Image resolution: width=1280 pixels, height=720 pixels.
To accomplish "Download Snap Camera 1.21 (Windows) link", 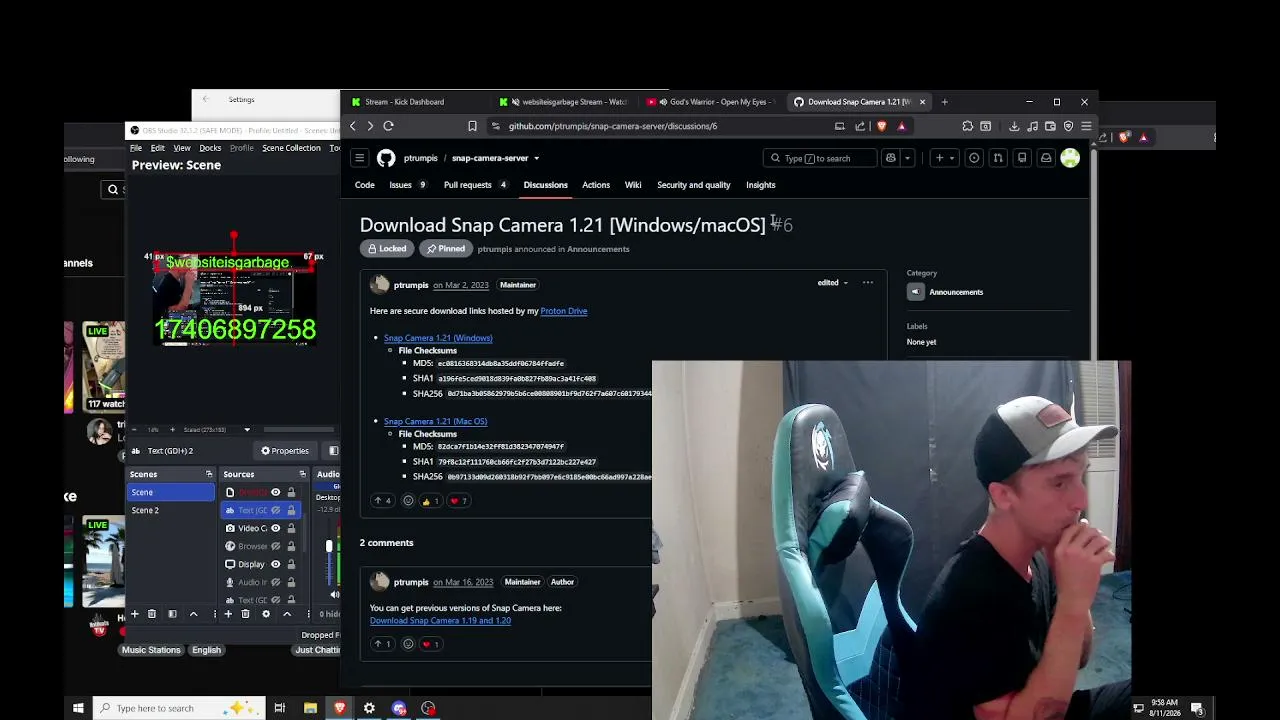I will tap(438, 338).
